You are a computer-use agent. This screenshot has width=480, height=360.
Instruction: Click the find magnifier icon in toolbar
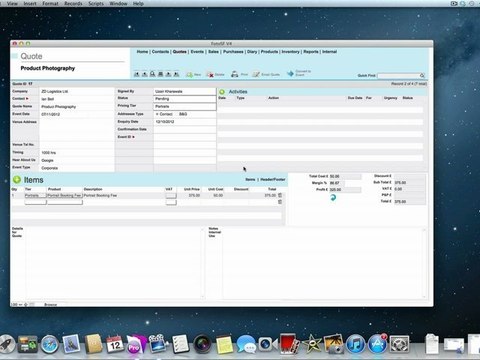pyautogui.click(x=152, y=74)
